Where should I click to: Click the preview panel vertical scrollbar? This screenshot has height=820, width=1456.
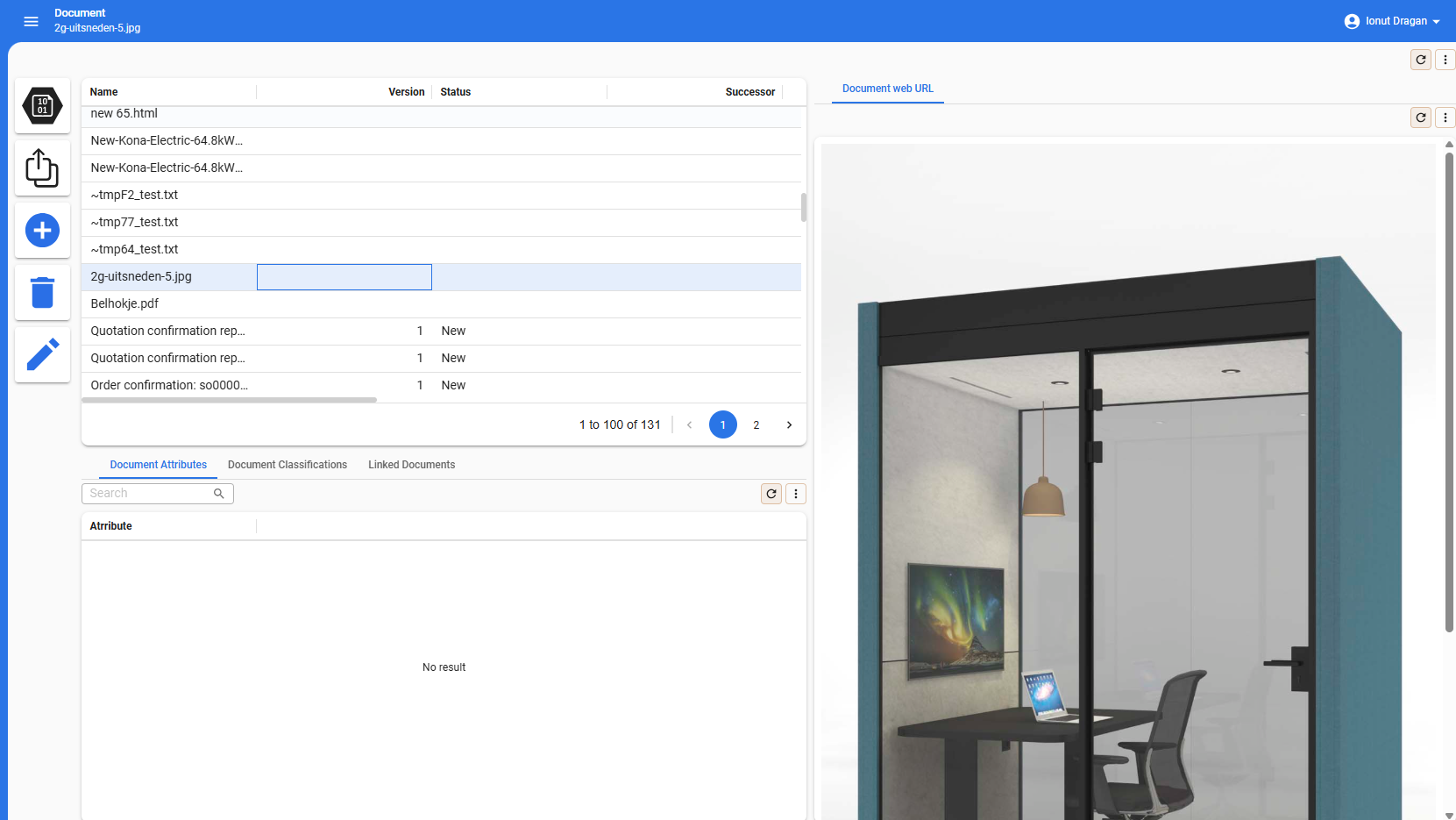(x=1449, y=392)
